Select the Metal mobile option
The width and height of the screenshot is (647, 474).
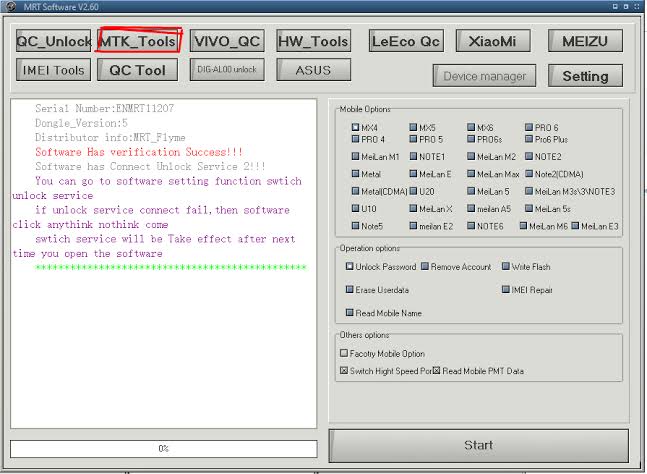[355, 174]
